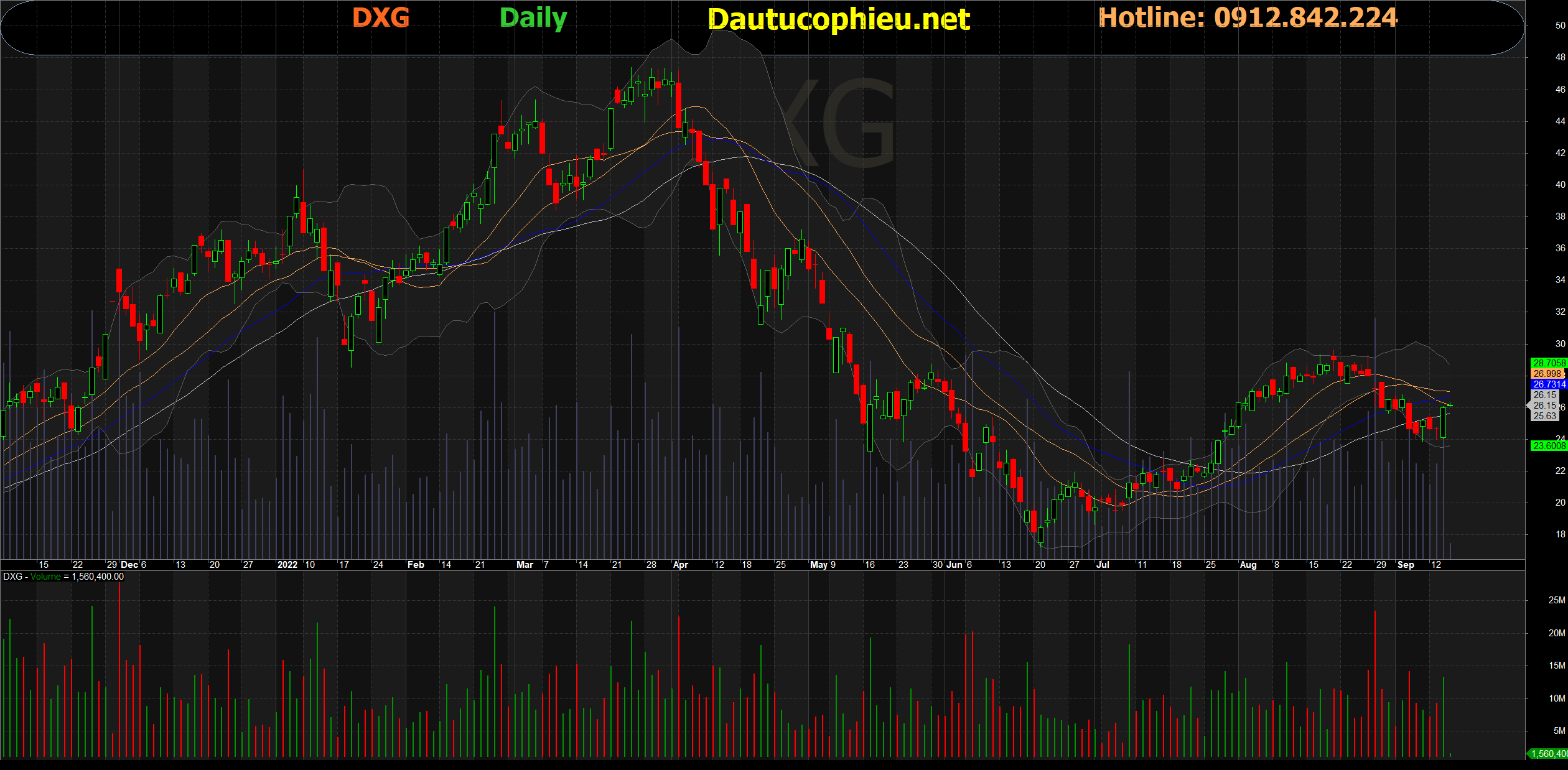Click the green 28.7058 price tag

(1549, 363)
